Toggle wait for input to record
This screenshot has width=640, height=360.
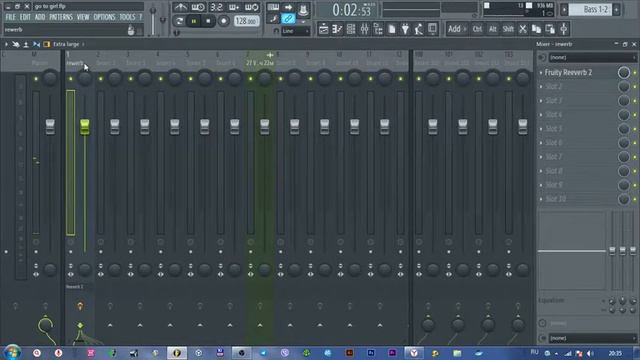(198, 7)
